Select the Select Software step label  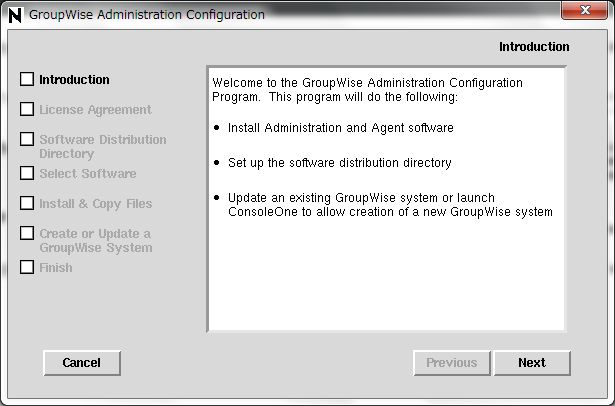(x=87, y=173)
